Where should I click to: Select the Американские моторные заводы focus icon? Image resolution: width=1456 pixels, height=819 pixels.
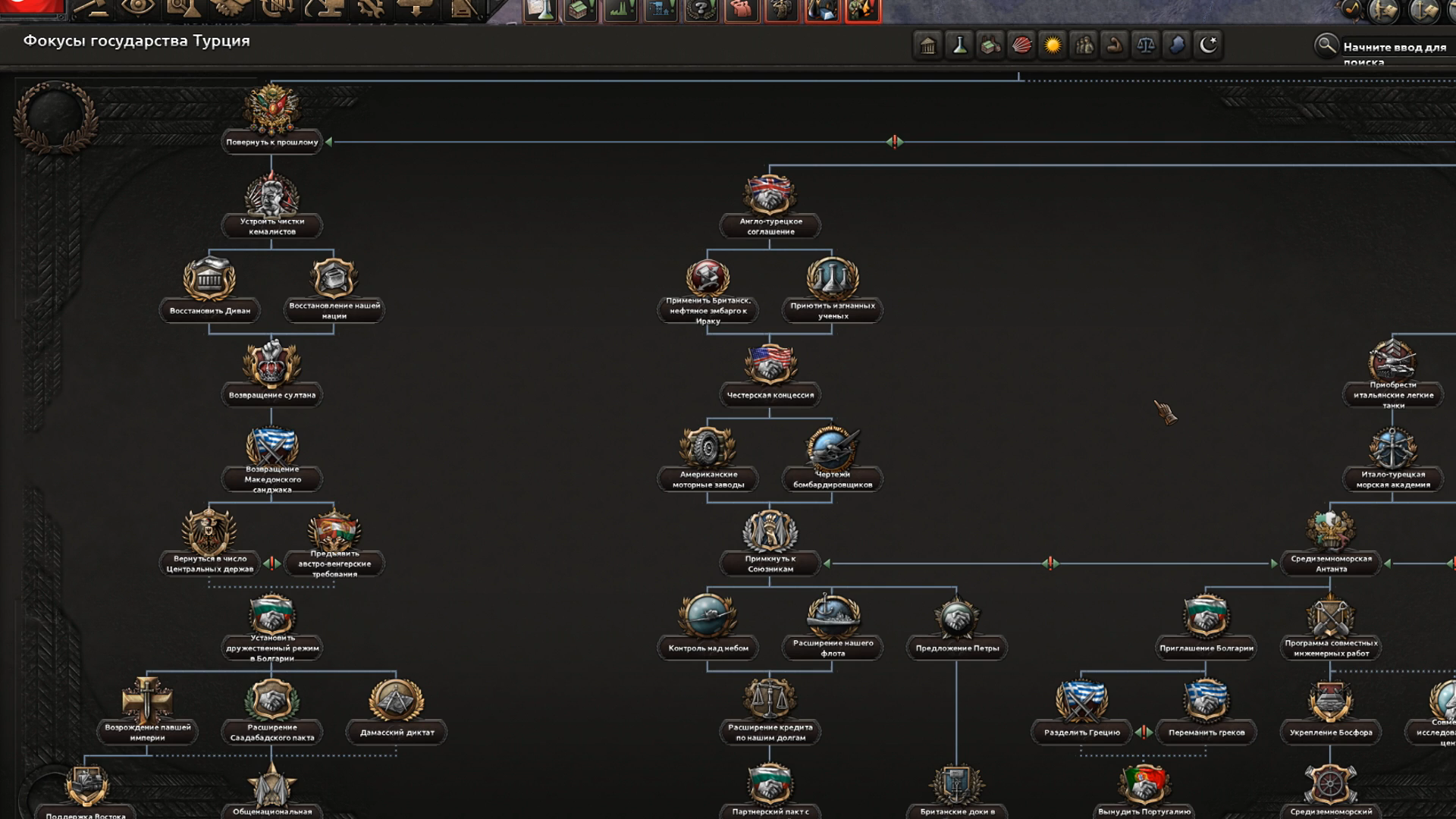tap(708, 447)
